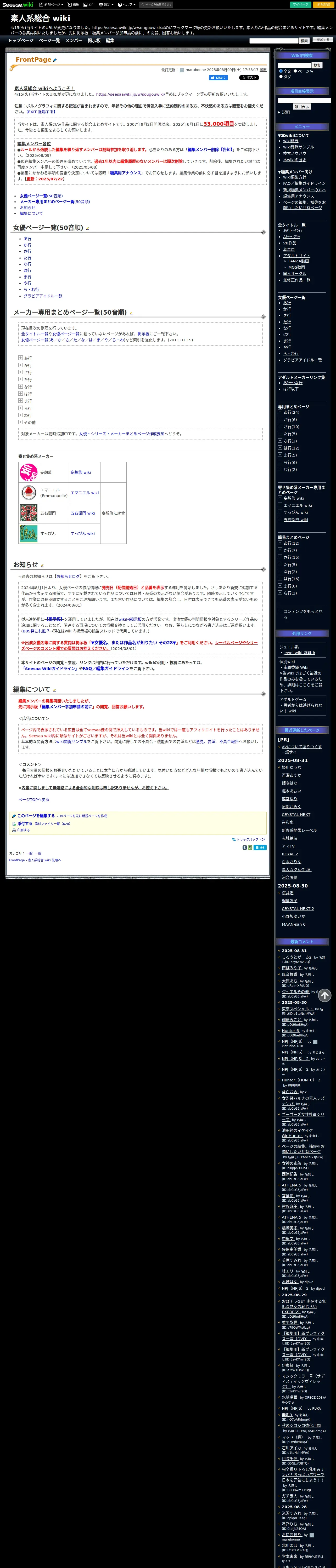Image resolution: width=336 pixels, height=1568 pixels.
Task: Click 参加する button in navigation bar
Action: 323,39
